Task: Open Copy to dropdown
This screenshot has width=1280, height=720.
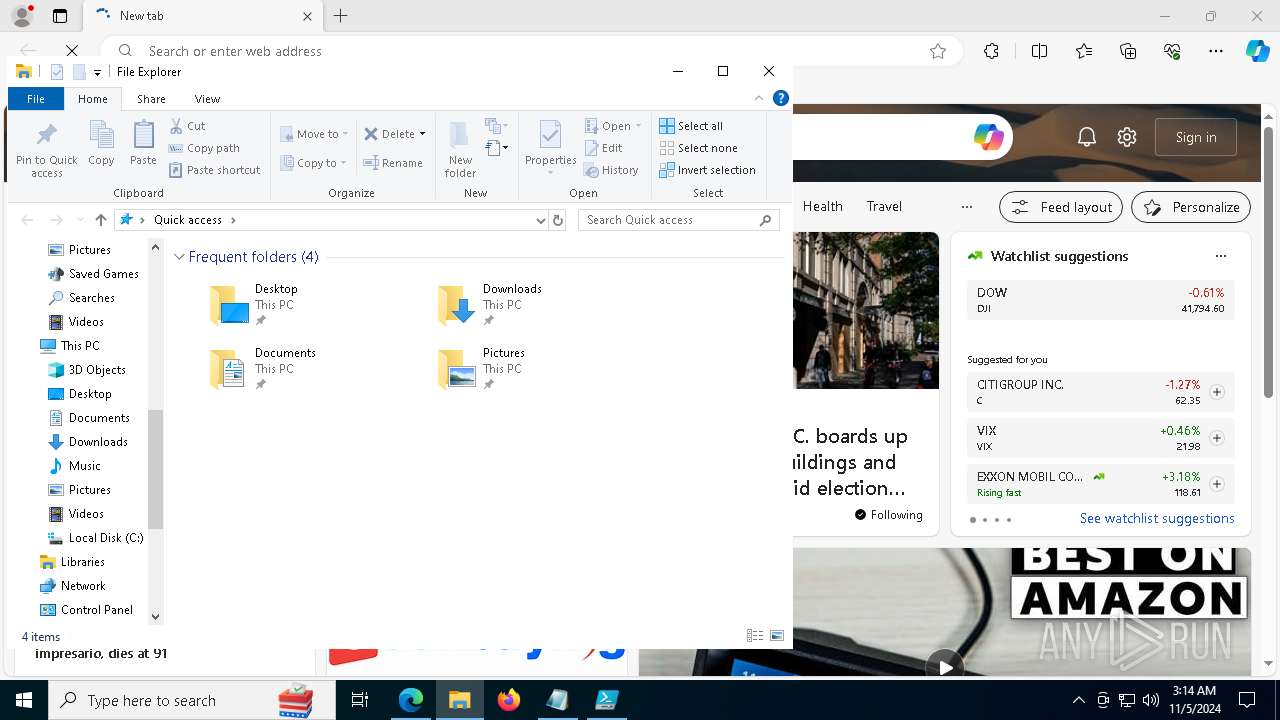Action: 314,163
